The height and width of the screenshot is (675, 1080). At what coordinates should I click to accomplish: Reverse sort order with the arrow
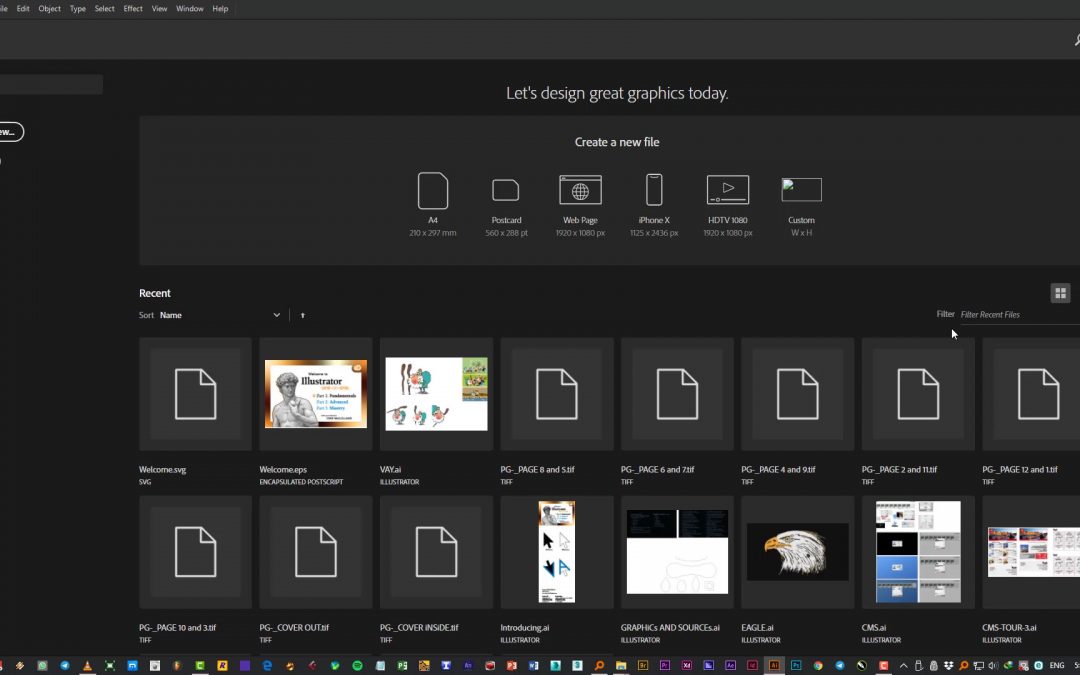click(x=303, y=315)
